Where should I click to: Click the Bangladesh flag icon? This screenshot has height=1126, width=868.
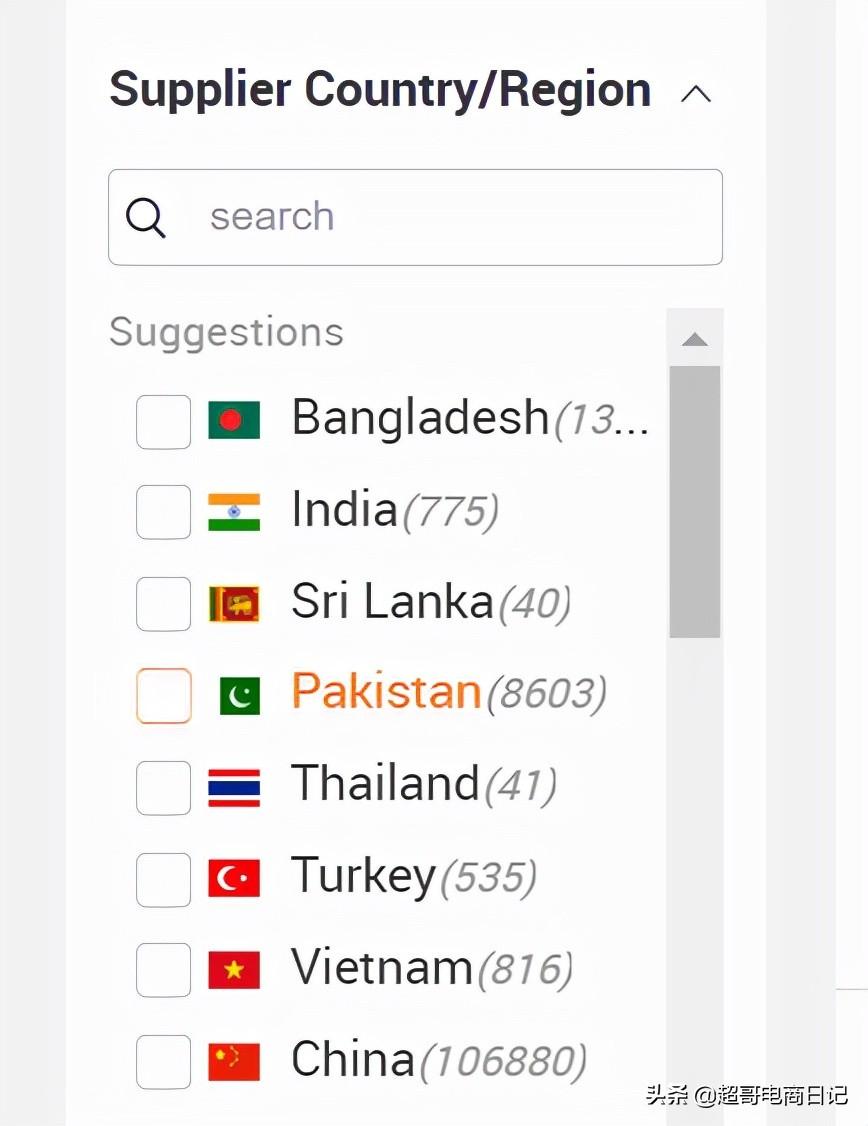click(234, 420)
